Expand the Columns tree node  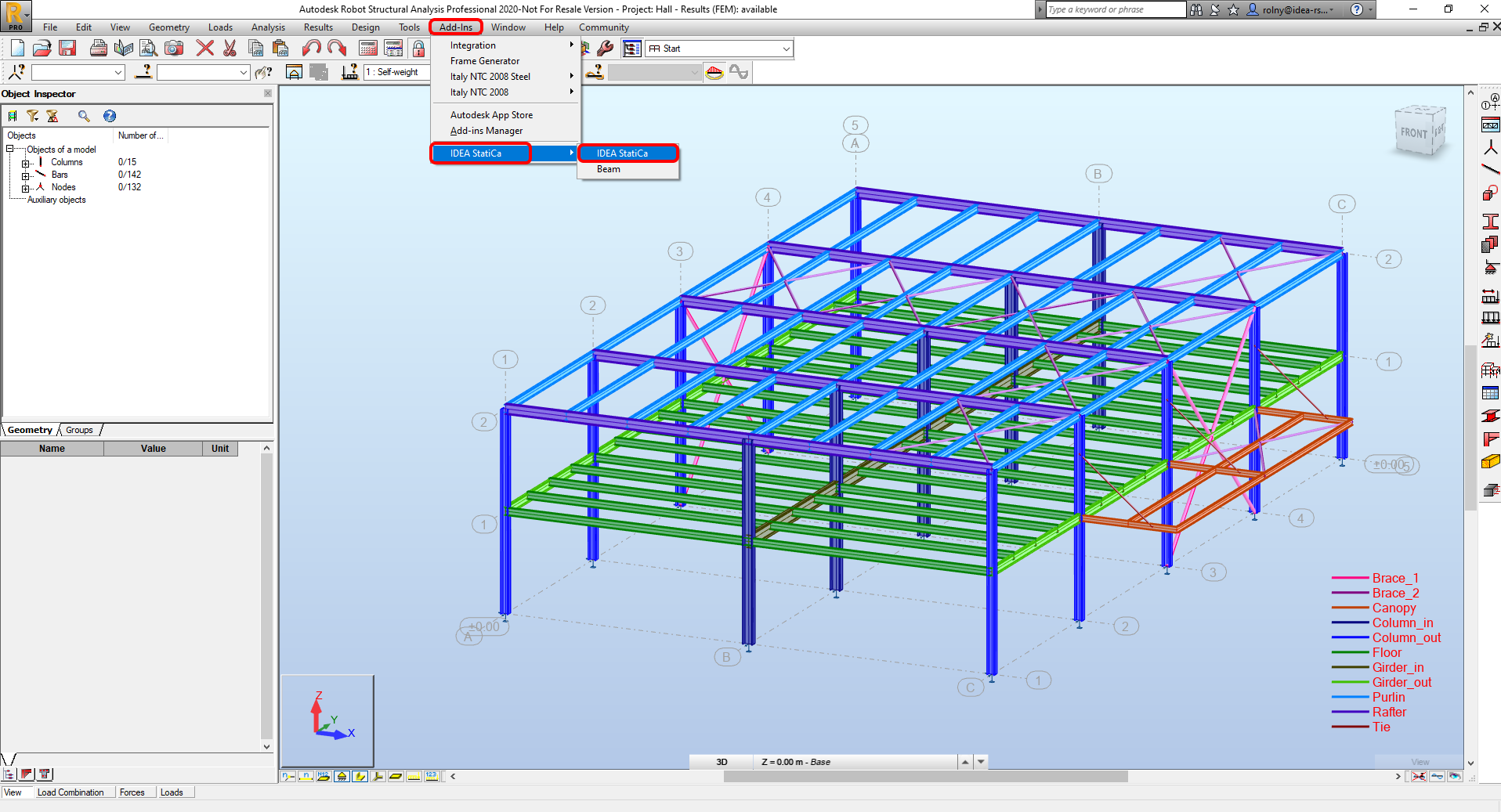pos(25,163)
